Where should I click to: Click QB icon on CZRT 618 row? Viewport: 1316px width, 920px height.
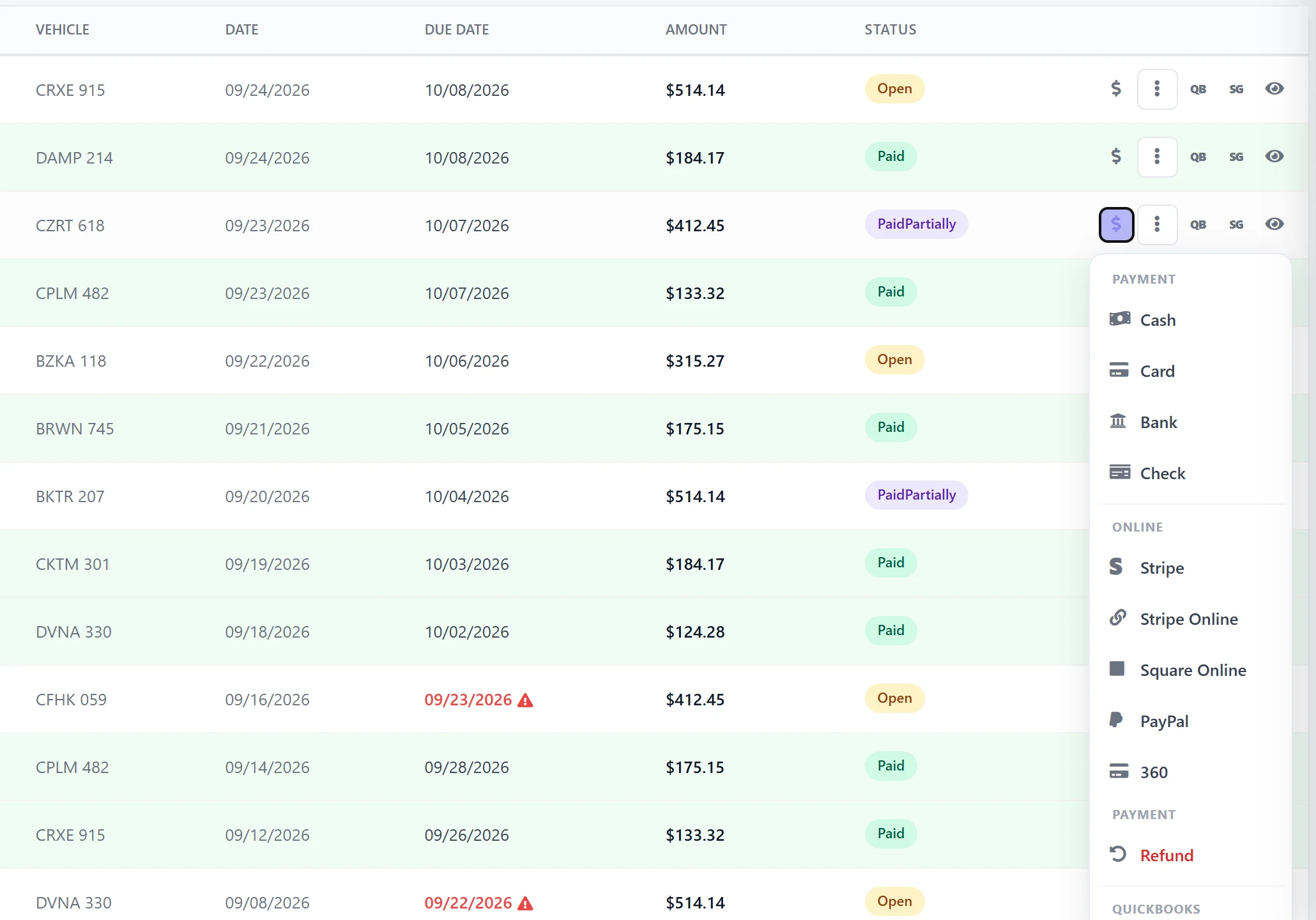coord(1198,225)
